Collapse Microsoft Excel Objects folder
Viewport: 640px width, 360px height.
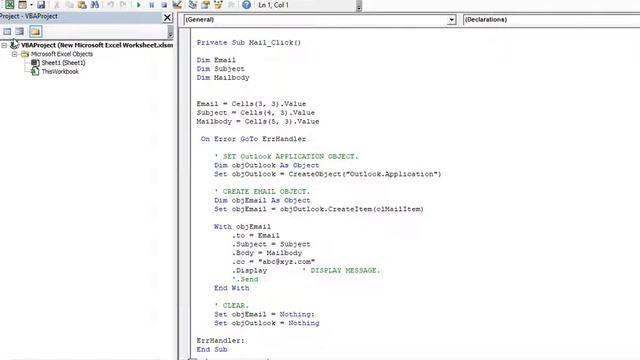click(14, 54)
